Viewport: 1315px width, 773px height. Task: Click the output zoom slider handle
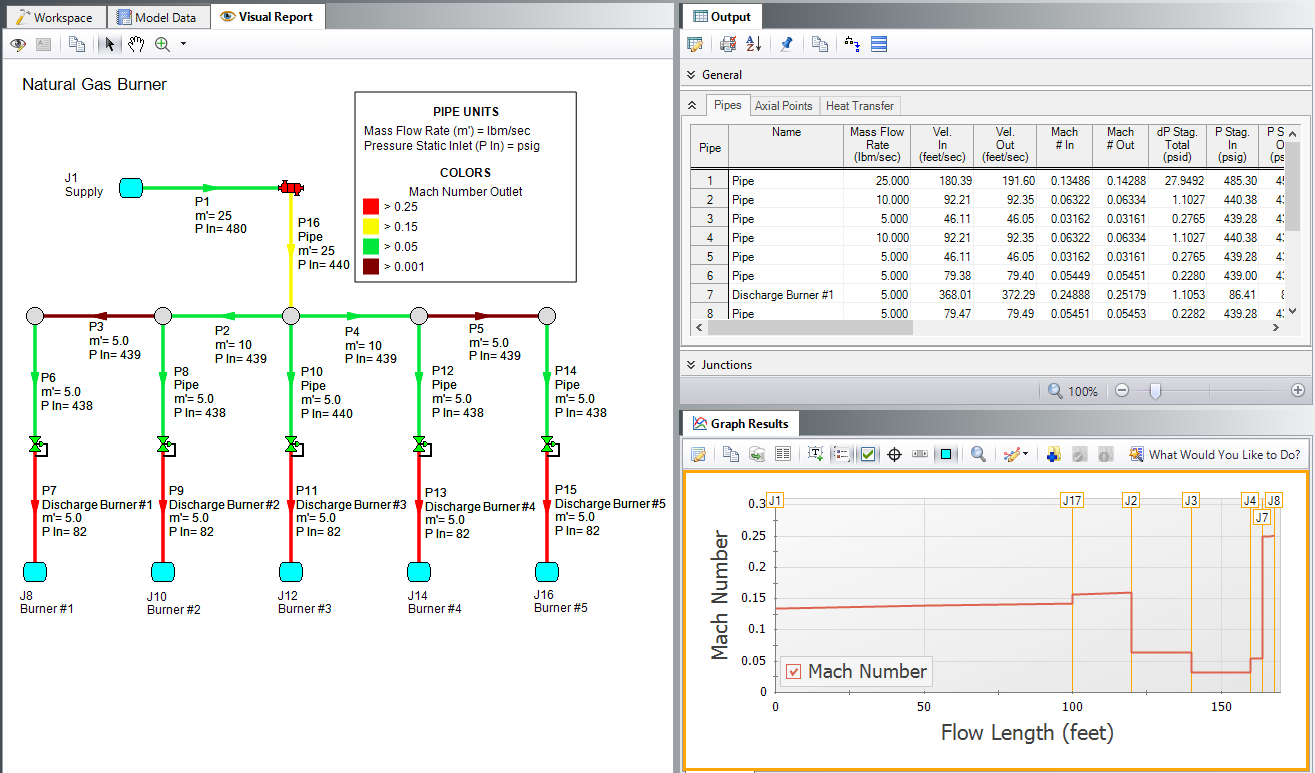[x=1154, y=391]
